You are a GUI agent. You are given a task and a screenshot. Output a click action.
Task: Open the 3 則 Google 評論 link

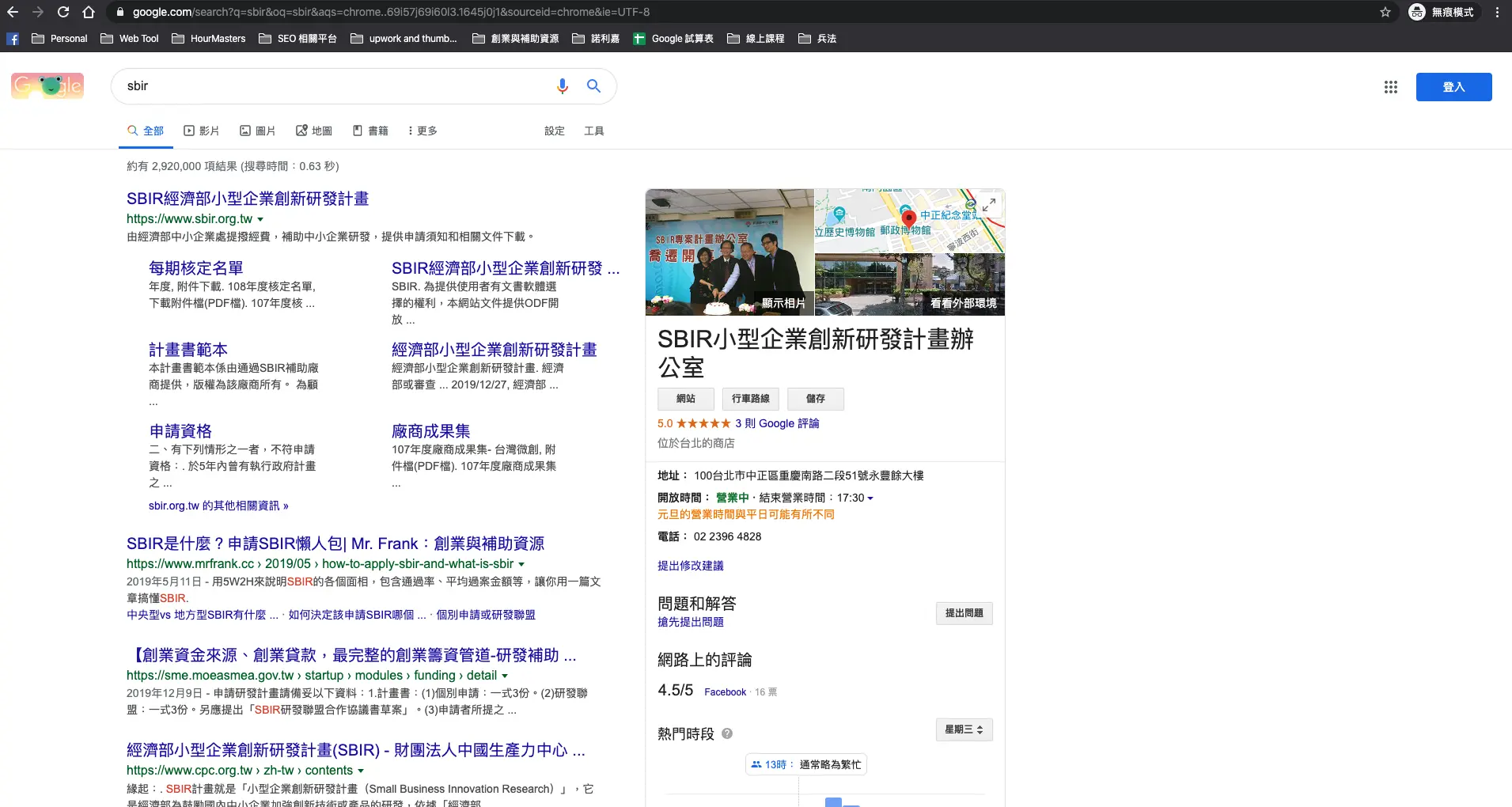777,423
